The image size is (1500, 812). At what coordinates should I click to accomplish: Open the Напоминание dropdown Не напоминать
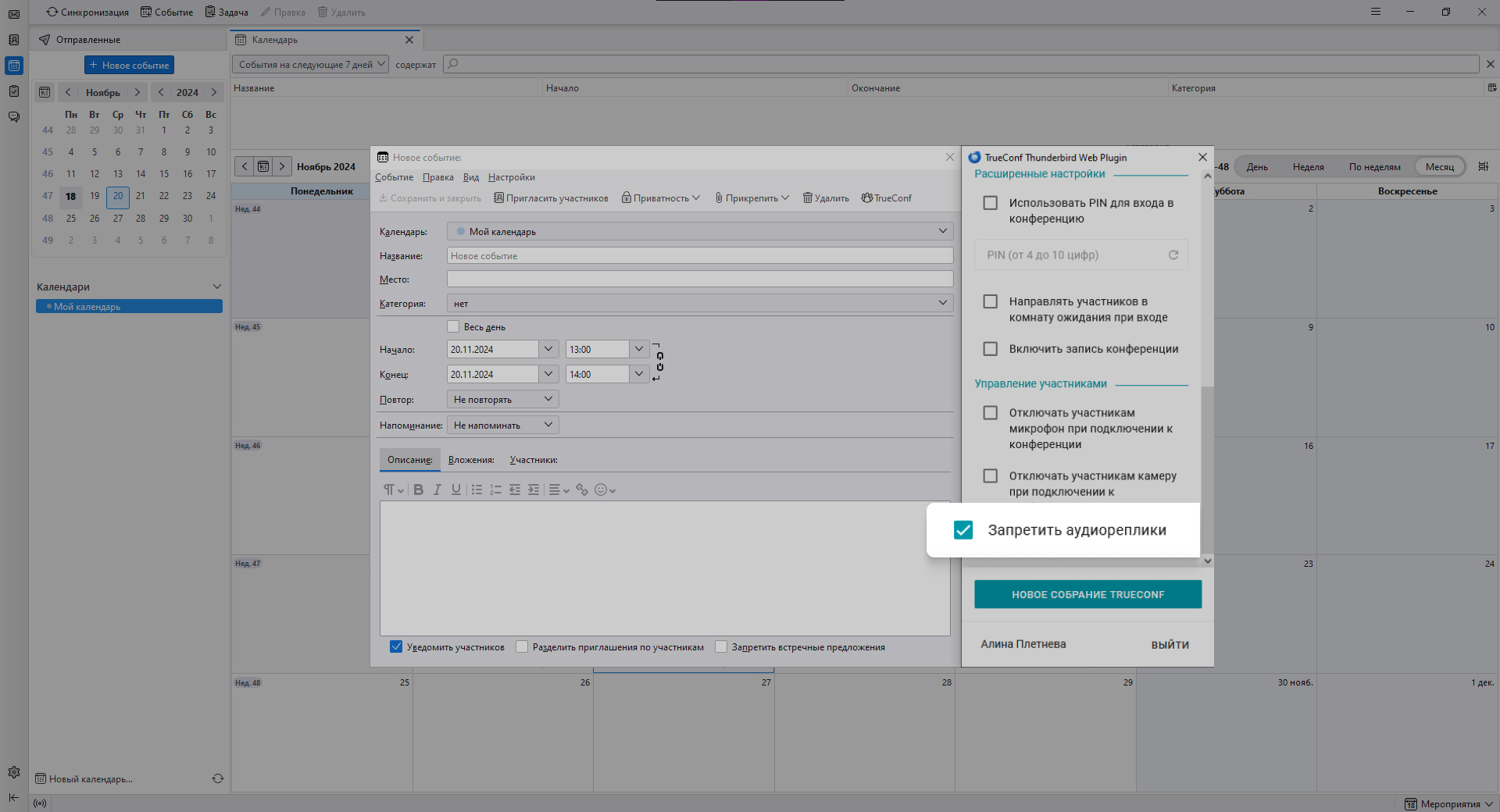pyautogui.click(x=503, y=425)
